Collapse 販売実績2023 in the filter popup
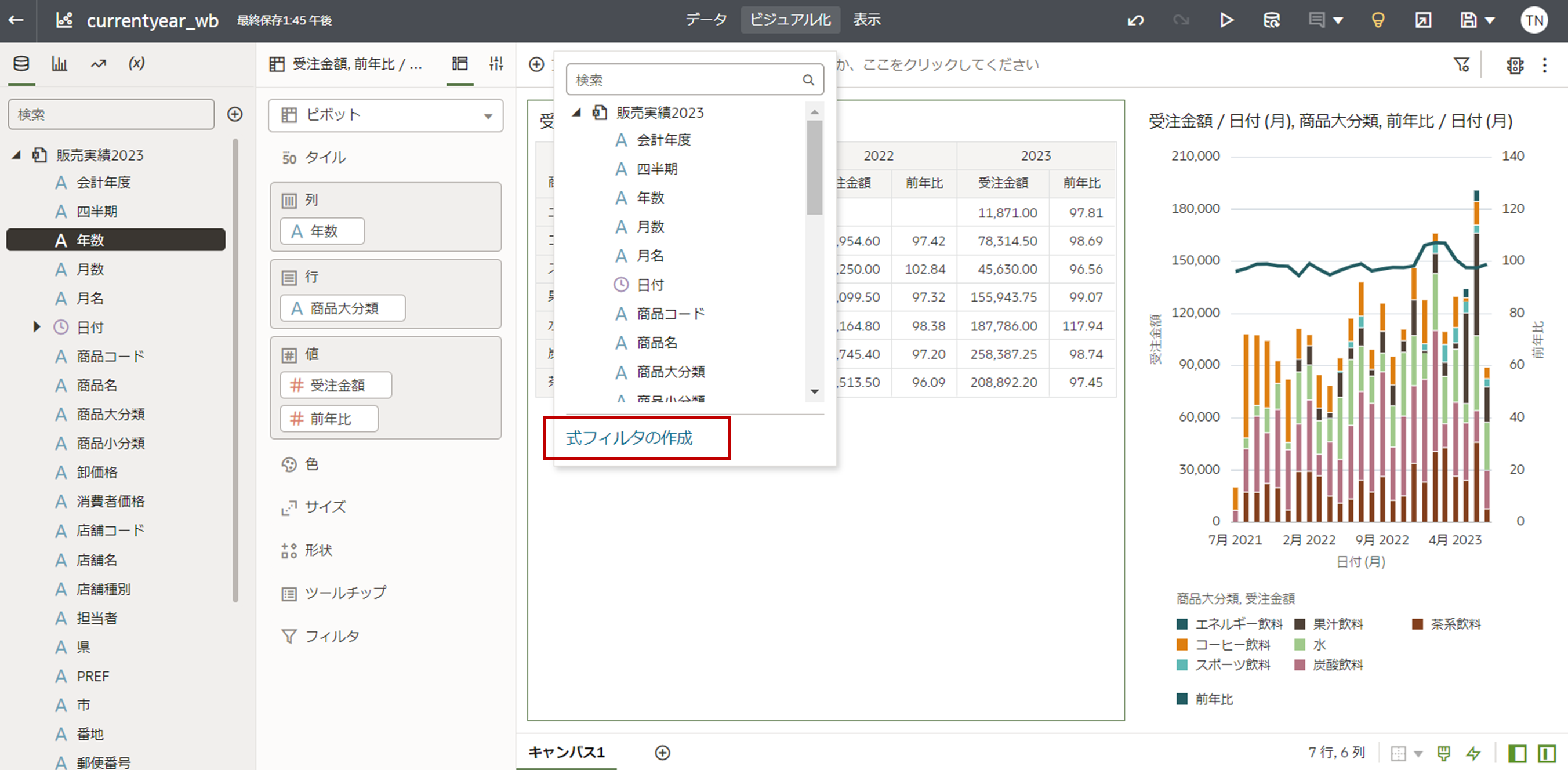 pos(576,112)
